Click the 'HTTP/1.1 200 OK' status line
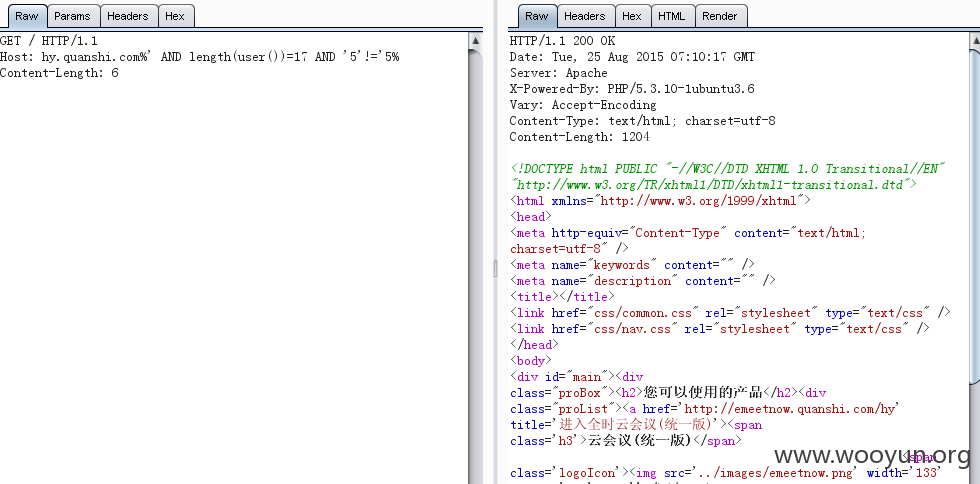This screenshot has width=980, height=484. pyautogui.click(x=562, y=41)
